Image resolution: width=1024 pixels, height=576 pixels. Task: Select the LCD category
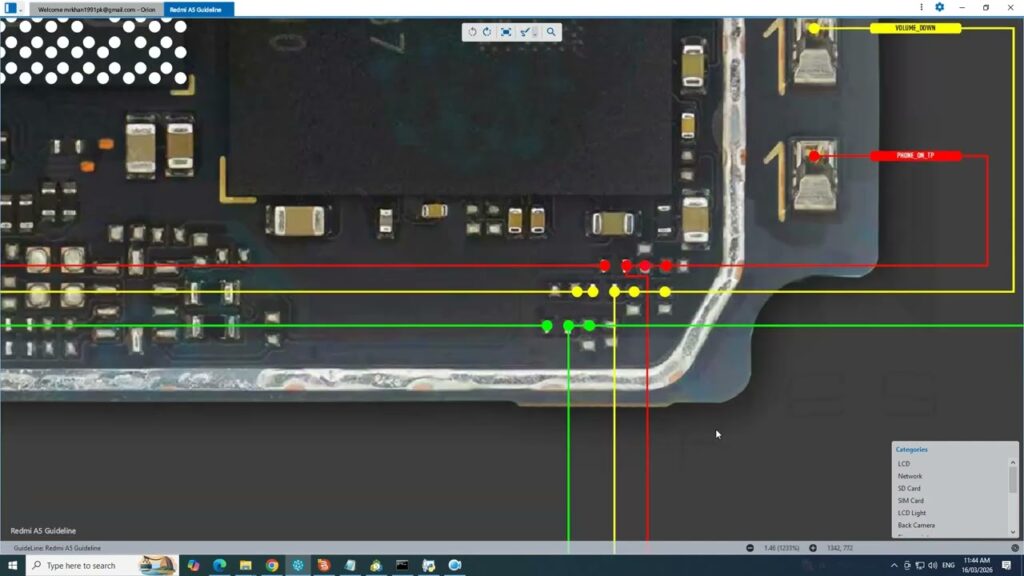pos(903,464)
